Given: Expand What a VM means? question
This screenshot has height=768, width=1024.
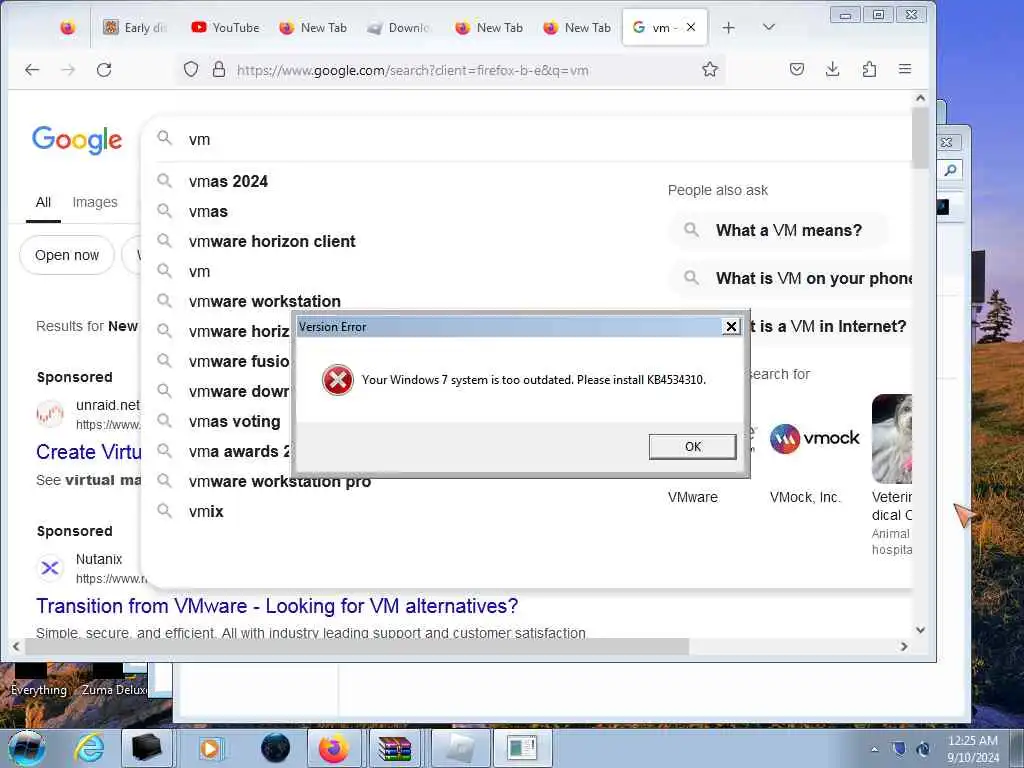Looking at the screenshot, I should pos(778,231).
